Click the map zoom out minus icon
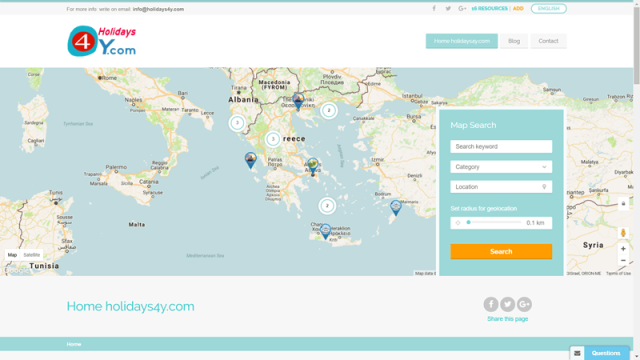 (x=623, y=260)
